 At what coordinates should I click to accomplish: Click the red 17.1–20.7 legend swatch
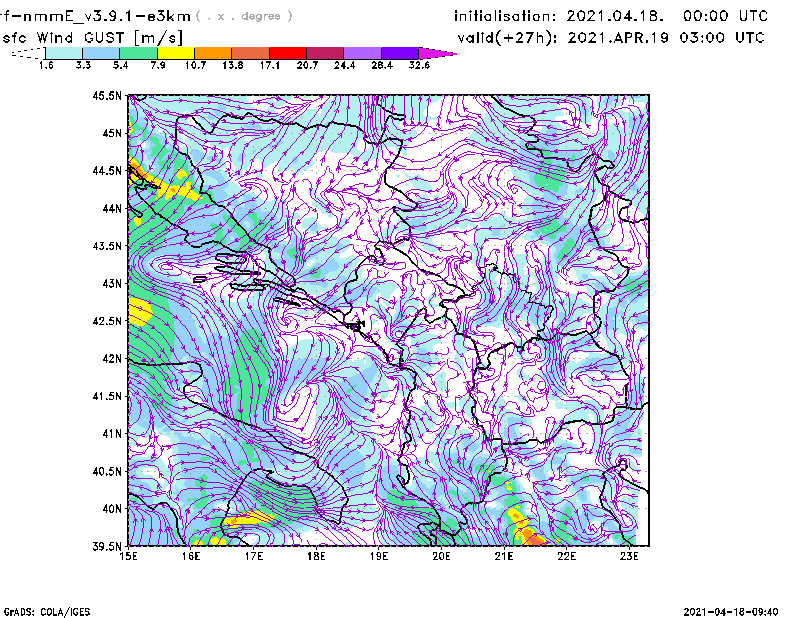(288, 53)
